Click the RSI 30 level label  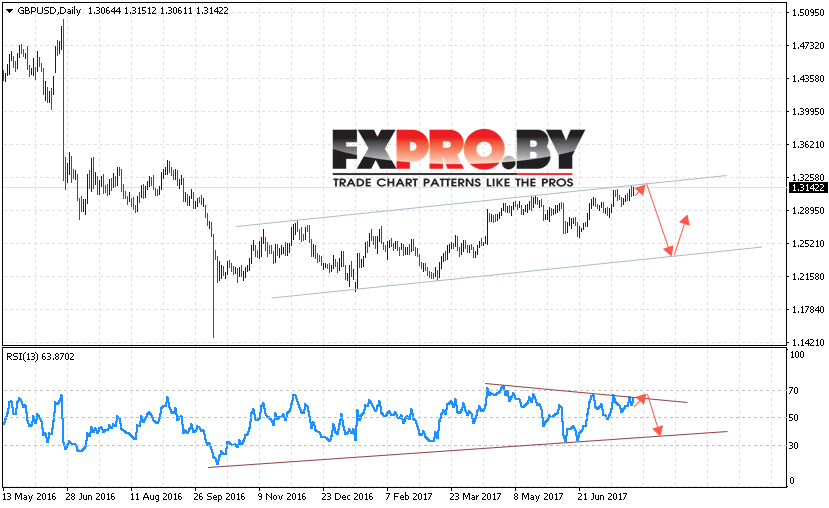click(x=794, y=446)
